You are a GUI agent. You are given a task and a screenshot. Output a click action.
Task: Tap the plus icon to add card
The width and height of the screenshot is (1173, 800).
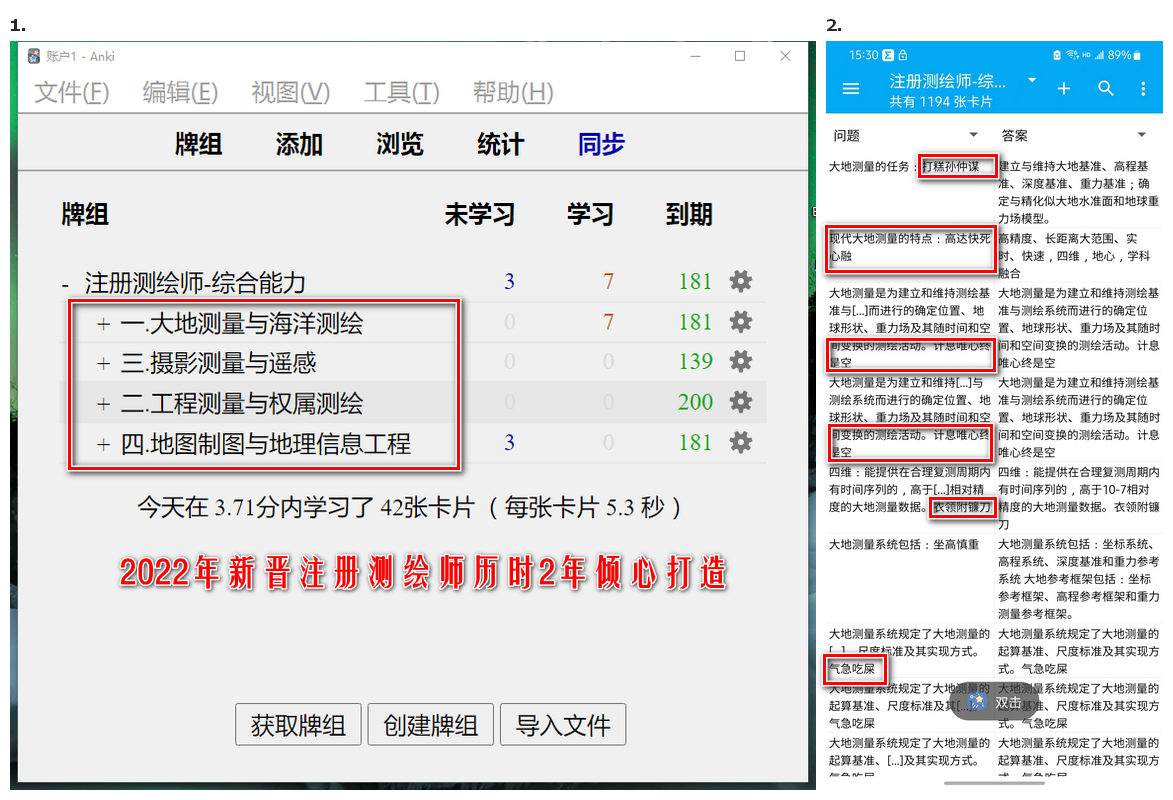(x=1064, y=89)
